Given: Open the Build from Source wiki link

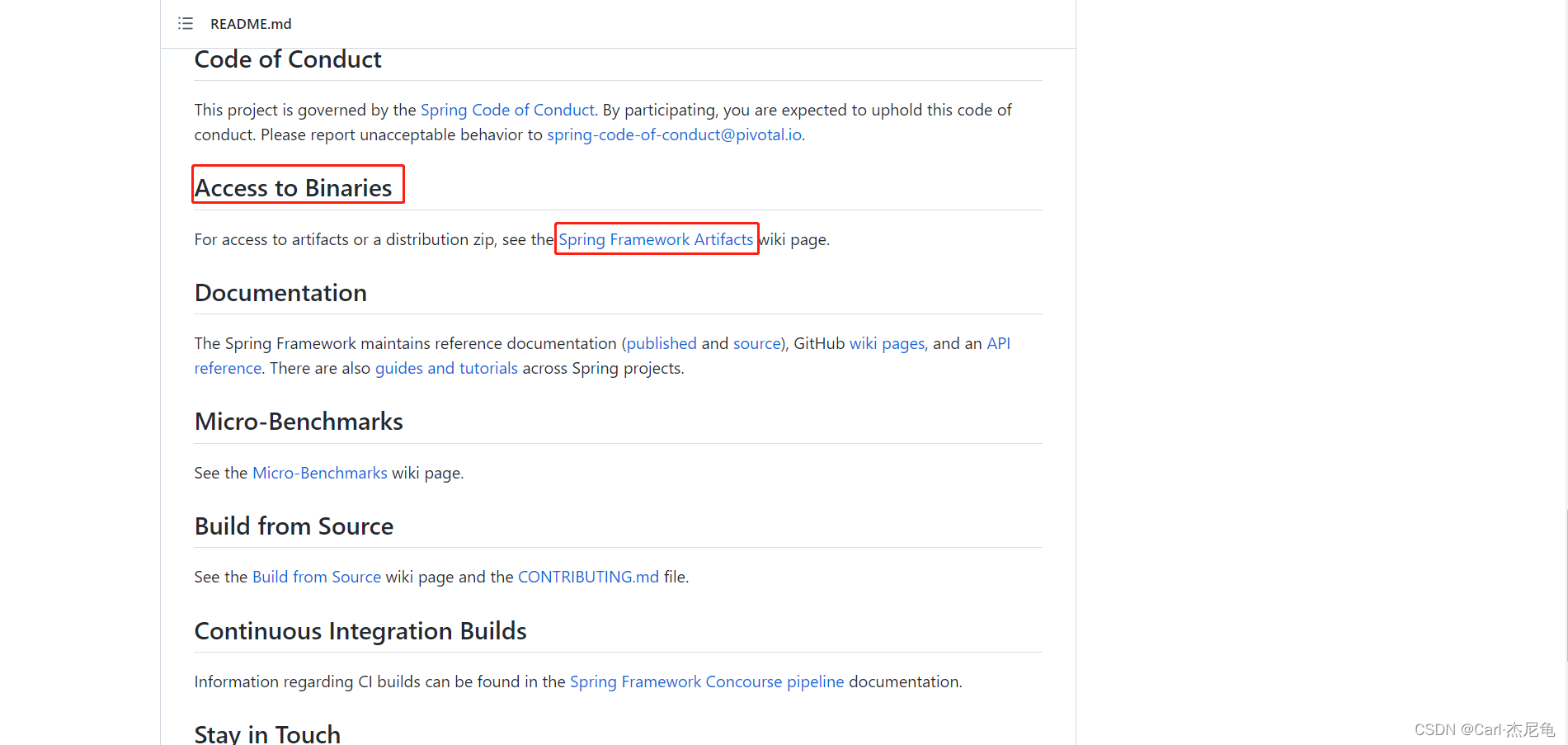Looking at the screenshot, I should pos(316,577).
